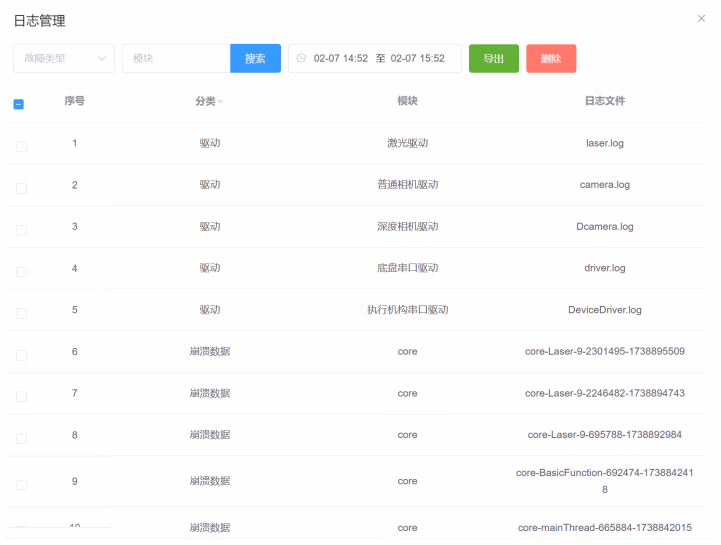Screen dimensions: 721x545
Task: Click the 激光驱动 module cell
Action: coord(407,143)
